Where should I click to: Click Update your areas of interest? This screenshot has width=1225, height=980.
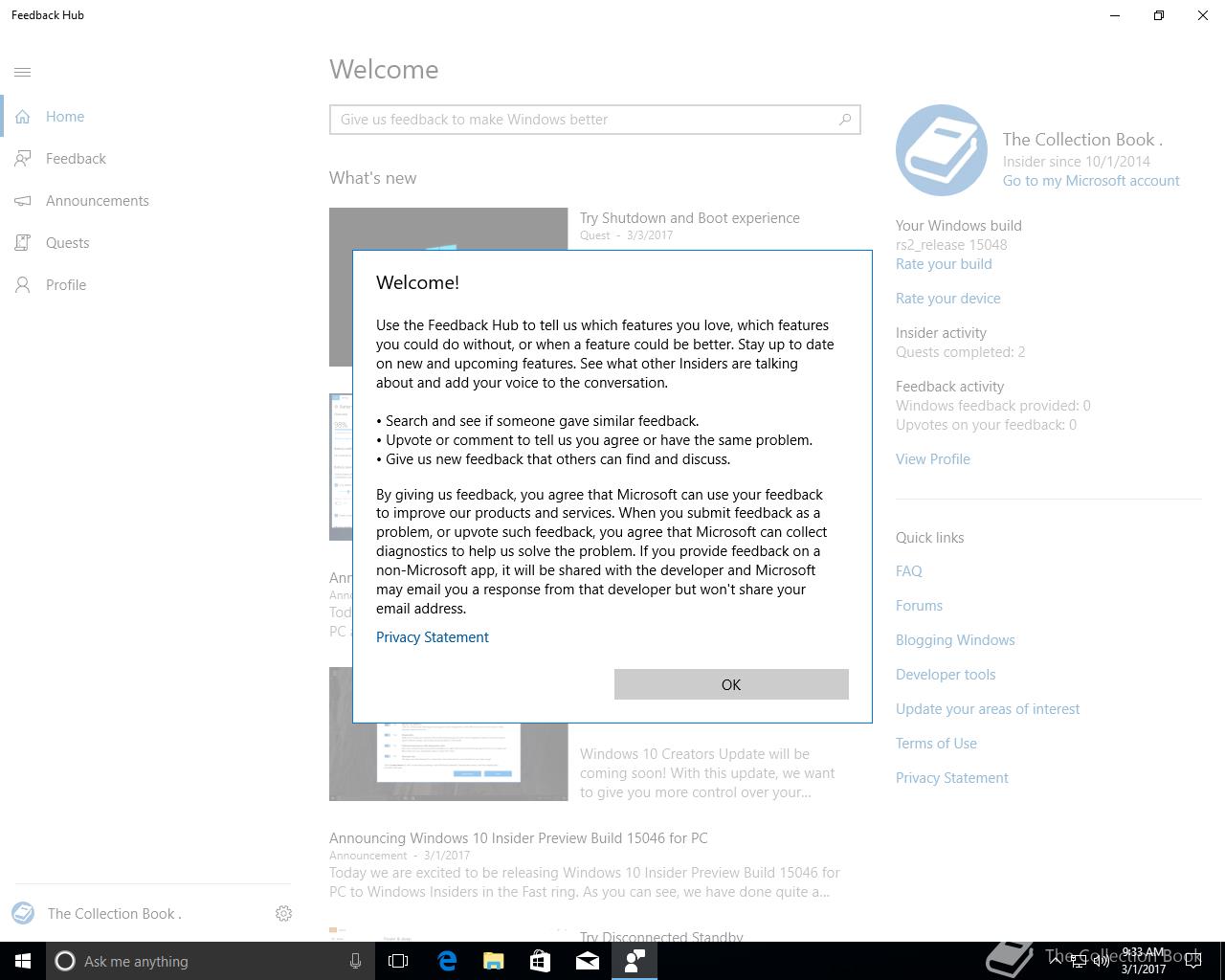pos(988,709)
